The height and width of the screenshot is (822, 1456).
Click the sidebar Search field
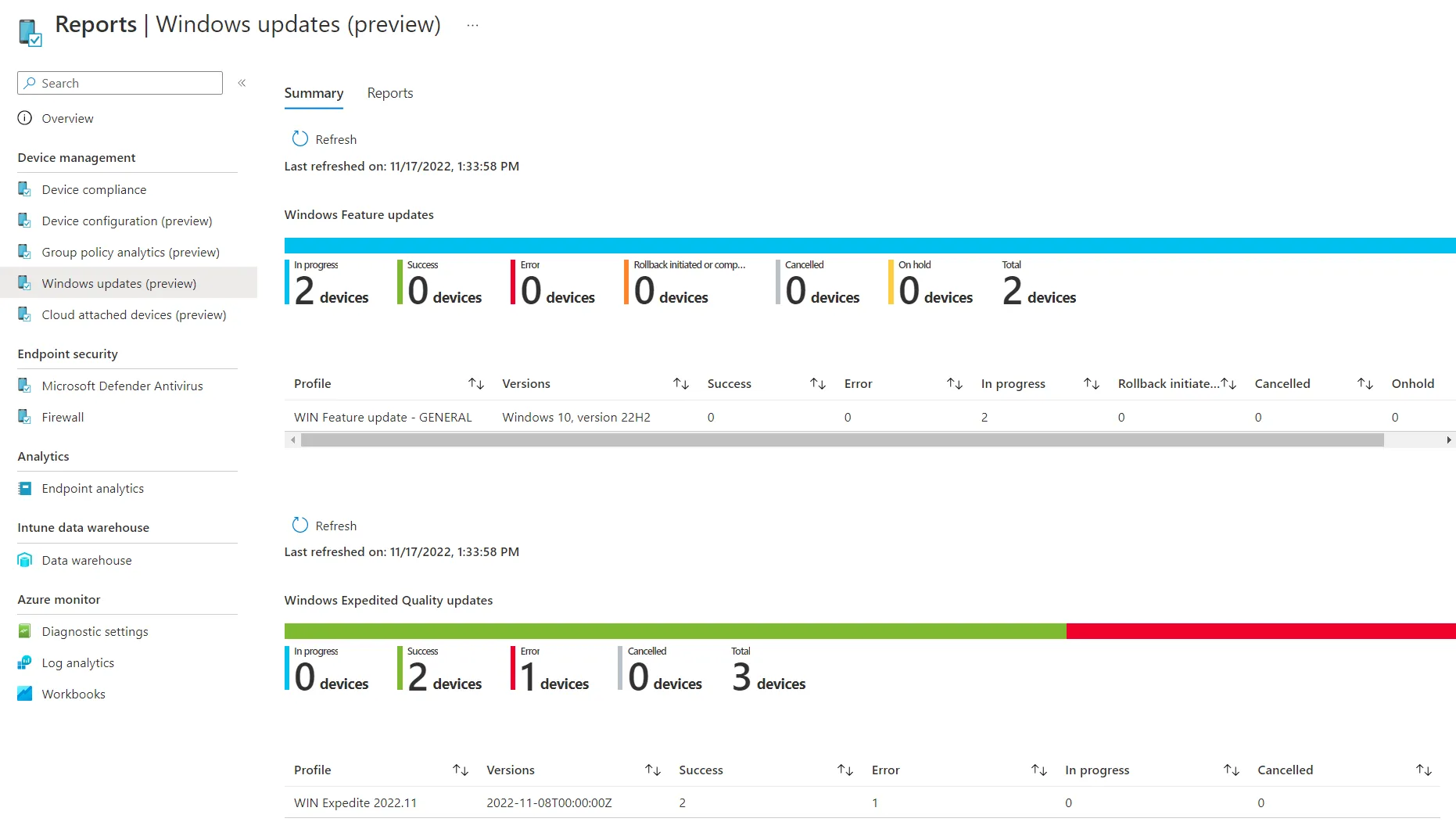[x=120, y=83]
